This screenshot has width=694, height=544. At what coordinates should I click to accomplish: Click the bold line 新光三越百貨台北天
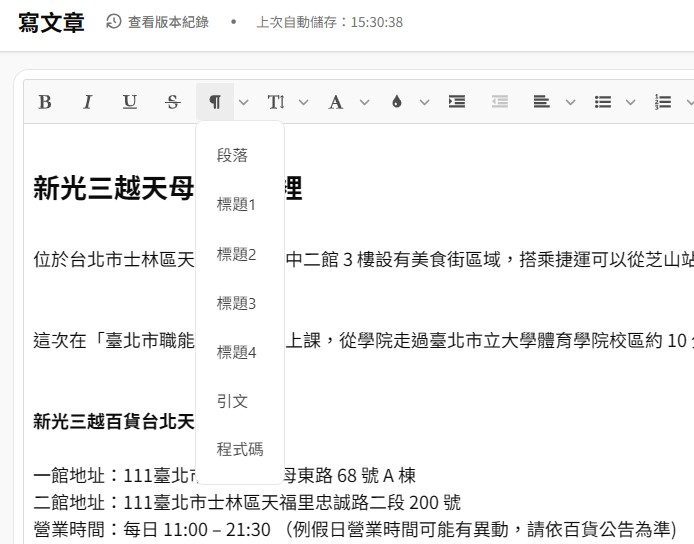pos(114,421)
